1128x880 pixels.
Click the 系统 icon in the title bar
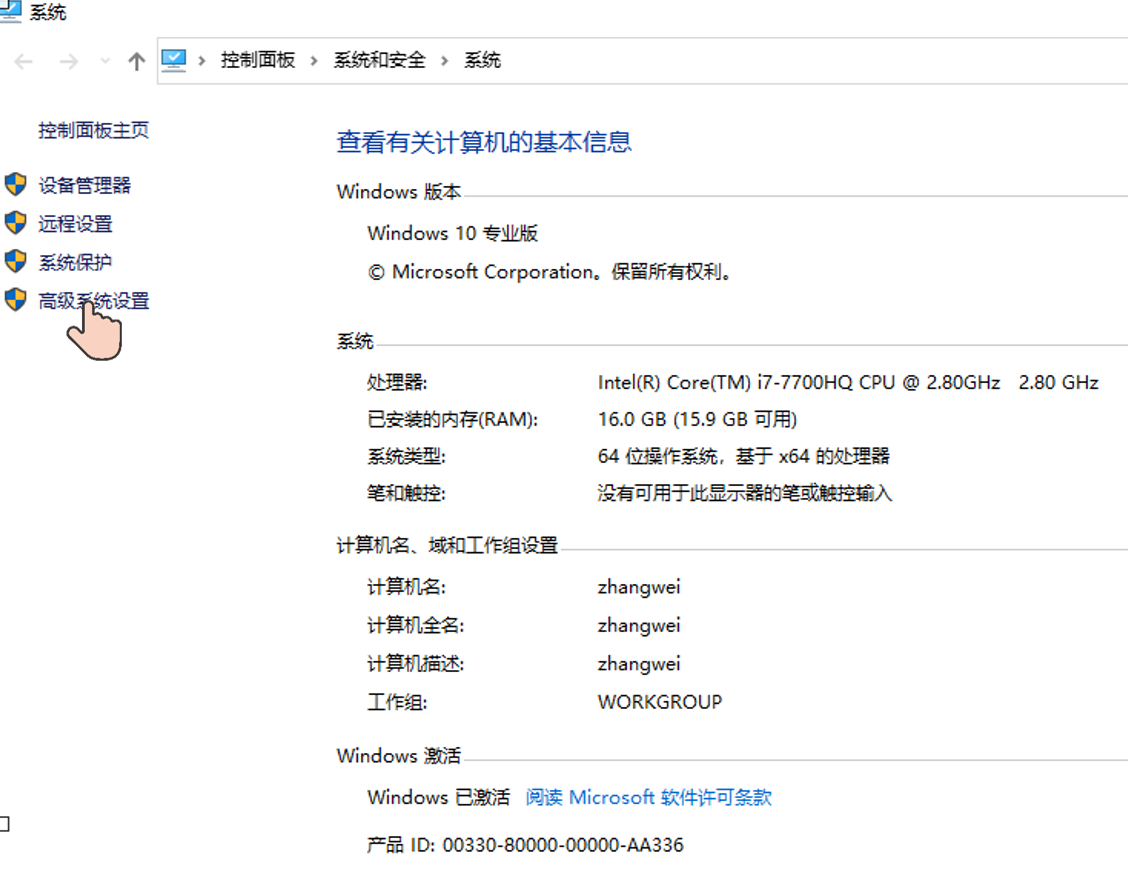tap(12, 12)
